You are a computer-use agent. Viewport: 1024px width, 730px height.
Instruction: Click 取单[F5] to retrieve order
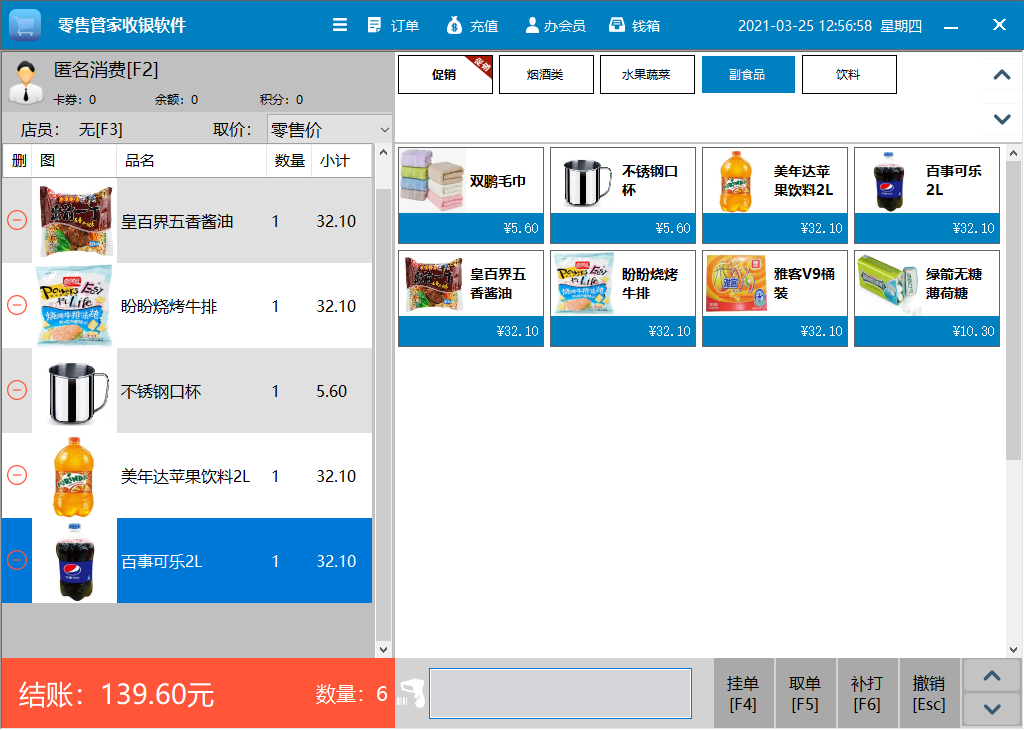805,693
